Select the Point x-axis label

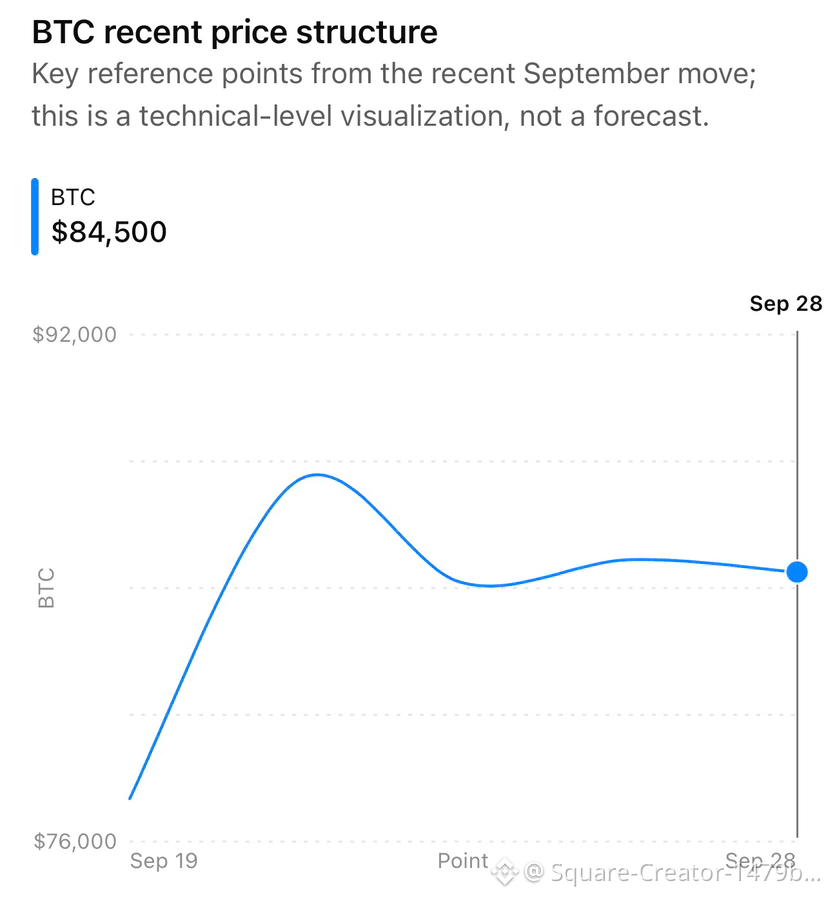coord(462,860)
